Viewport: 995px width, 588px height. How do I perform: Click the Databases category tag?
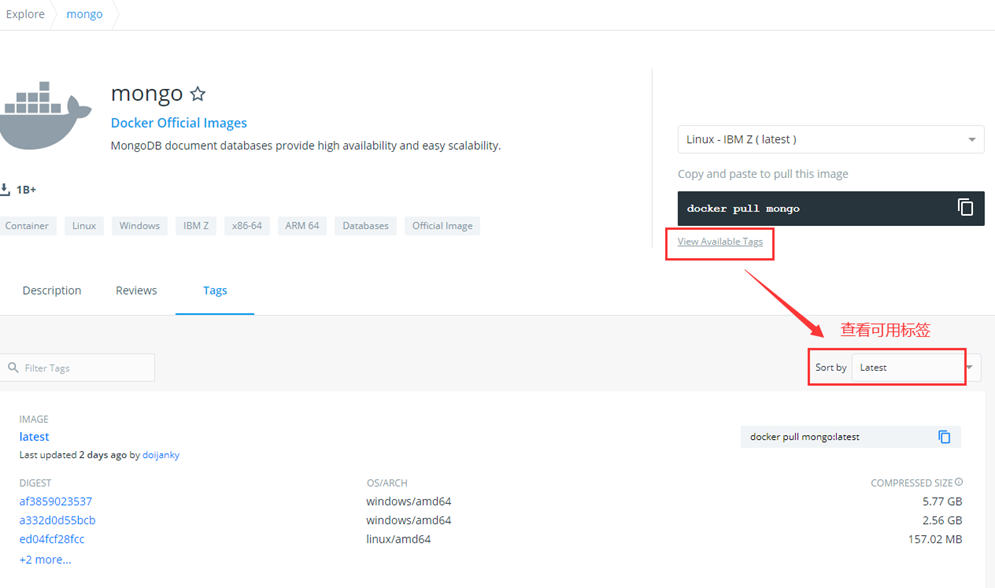(x=366, y=226)
